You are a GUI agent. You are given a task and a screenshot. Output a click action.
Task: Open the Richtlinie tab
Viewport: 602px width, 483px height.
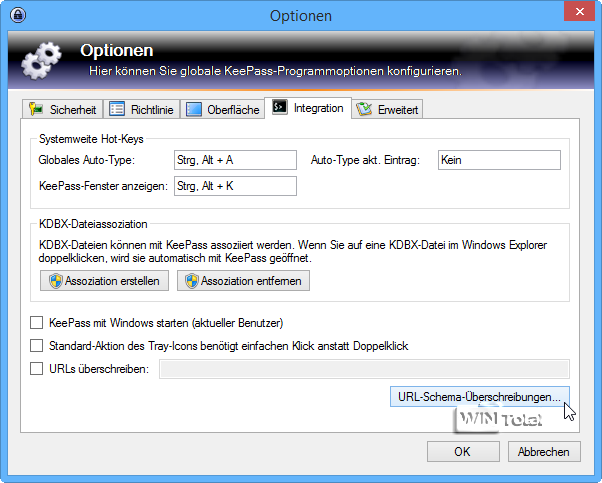pyautogui.click(x=142, y=109)
